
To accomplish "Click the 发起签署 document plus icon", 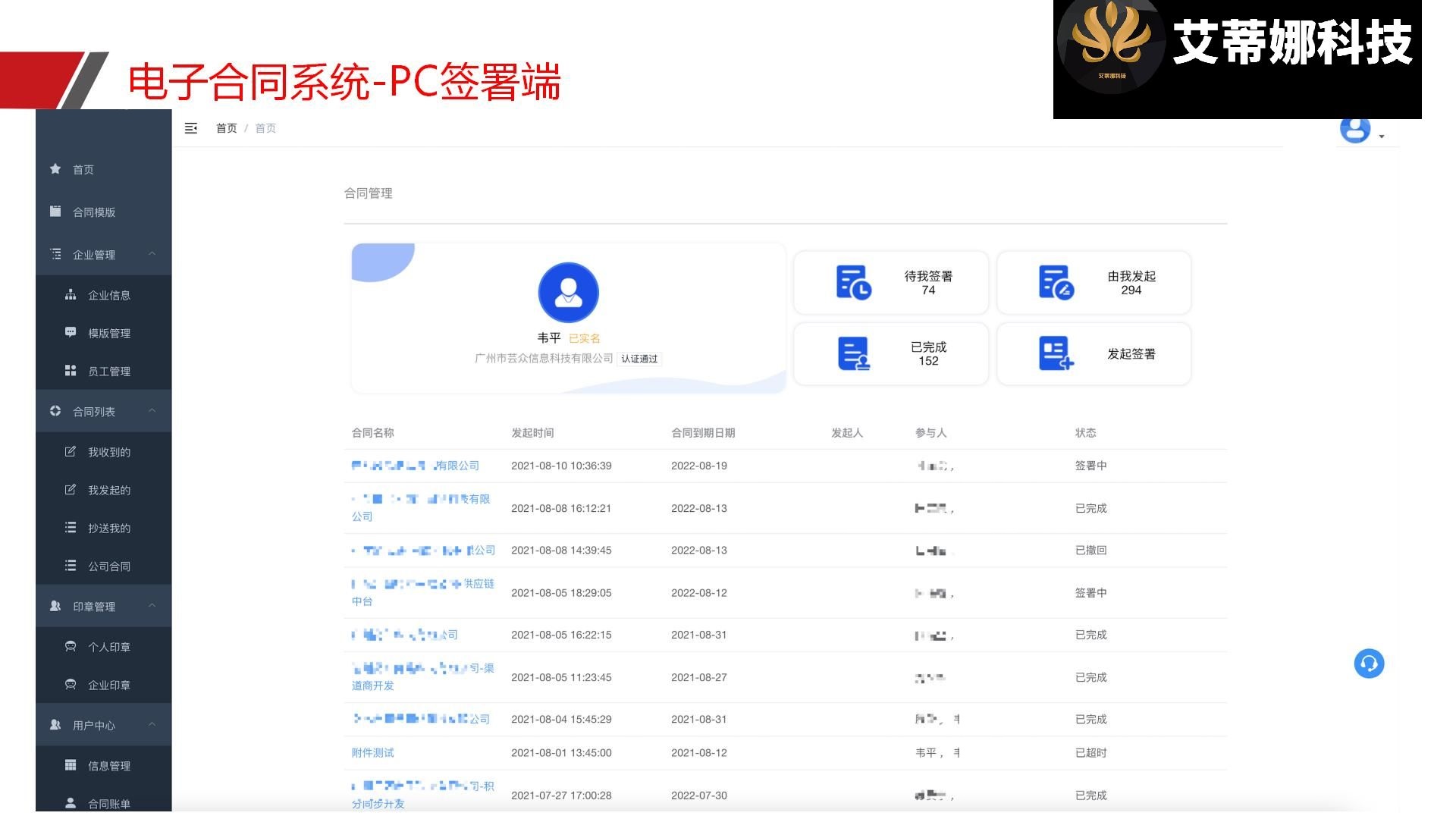I will pos(1056,353).
